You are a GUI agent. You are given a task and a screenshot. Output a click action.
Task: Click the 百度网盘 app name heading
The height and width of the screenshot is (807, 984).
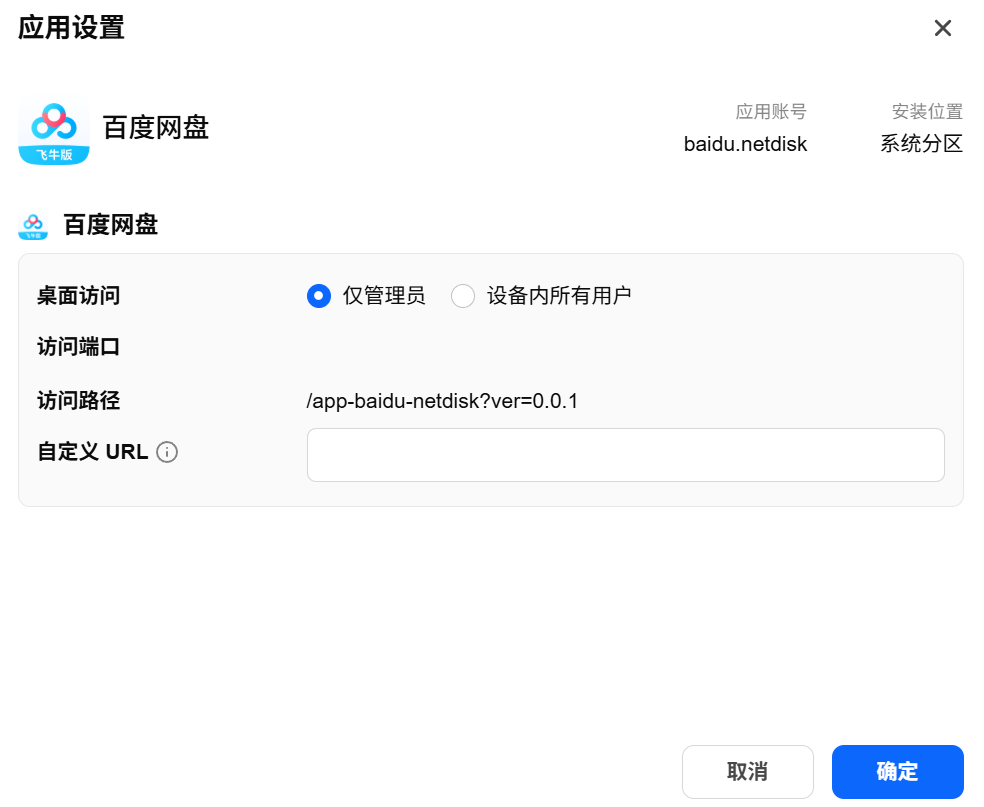156,128
